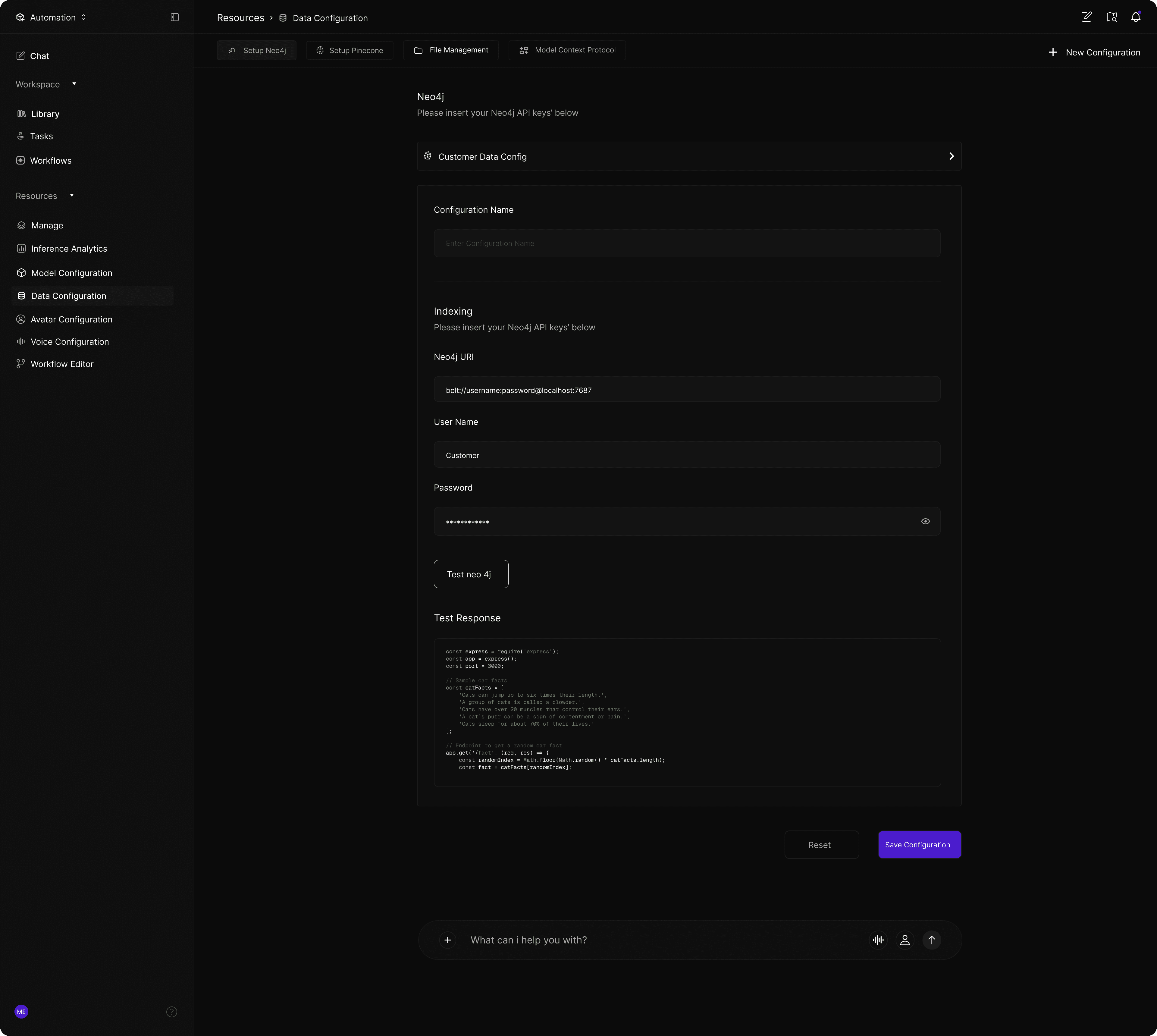Show password with the eye icon
Image resolution: width=1157 pixels, height=1036 pixels.
tap(925, 521)
